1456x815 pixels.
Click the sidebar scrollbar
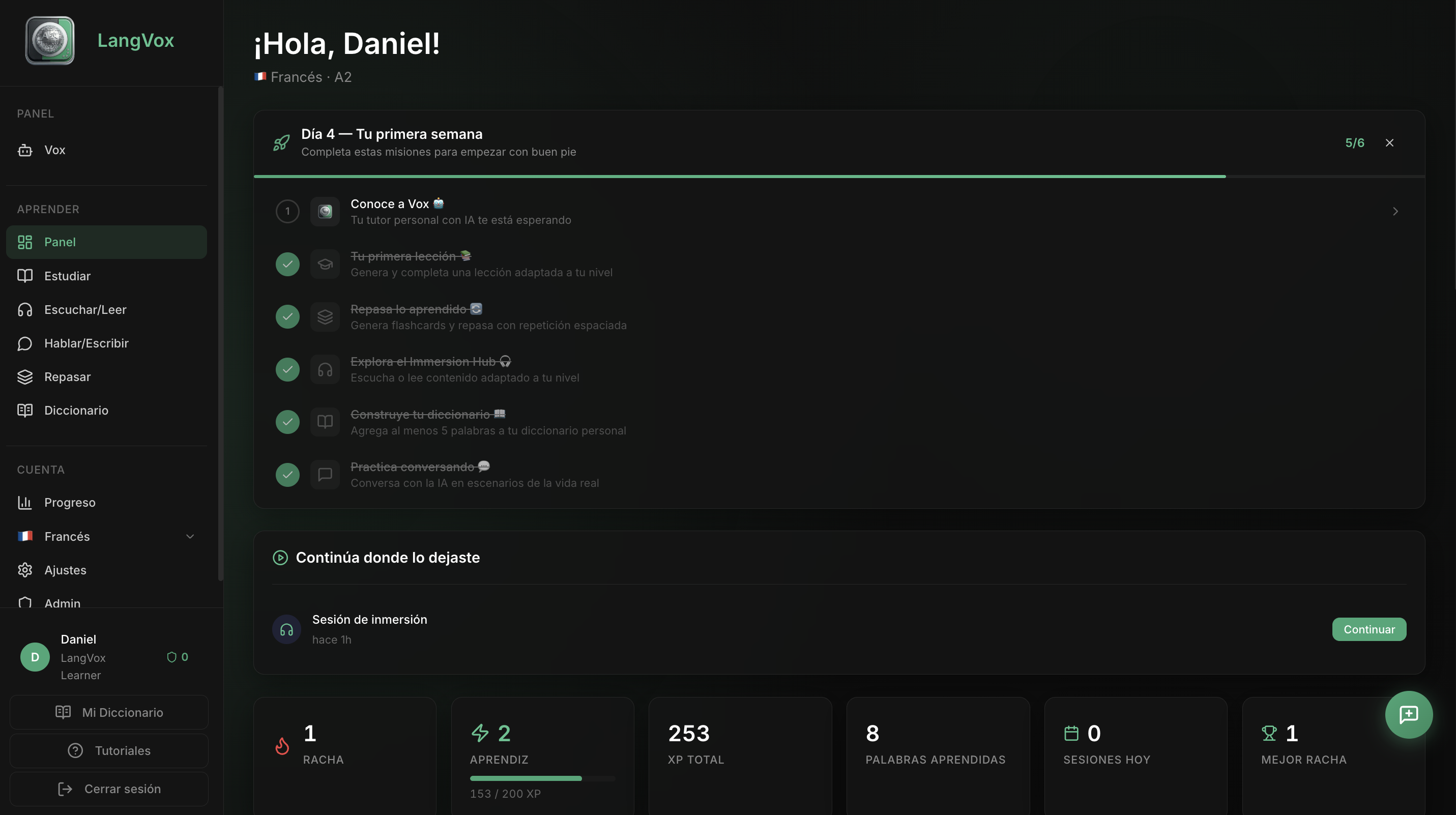click(220, 333)
